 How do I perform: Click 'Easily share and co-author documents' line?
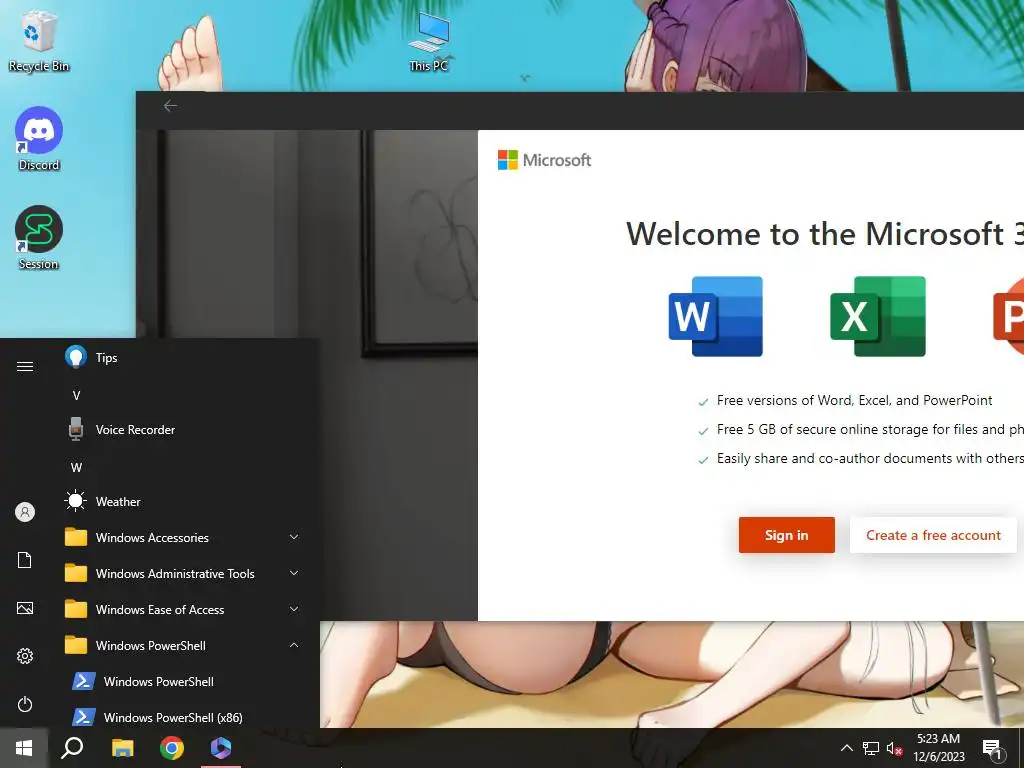pyautogui.click(x=870, y=458)
